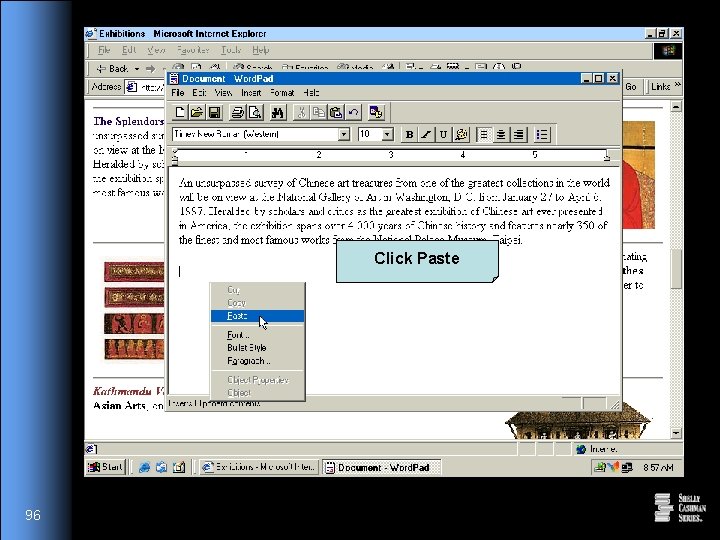Click Back button in Internet Explorer
The image size is (720, 540).
pyautogui.click(x=112, y=69)
